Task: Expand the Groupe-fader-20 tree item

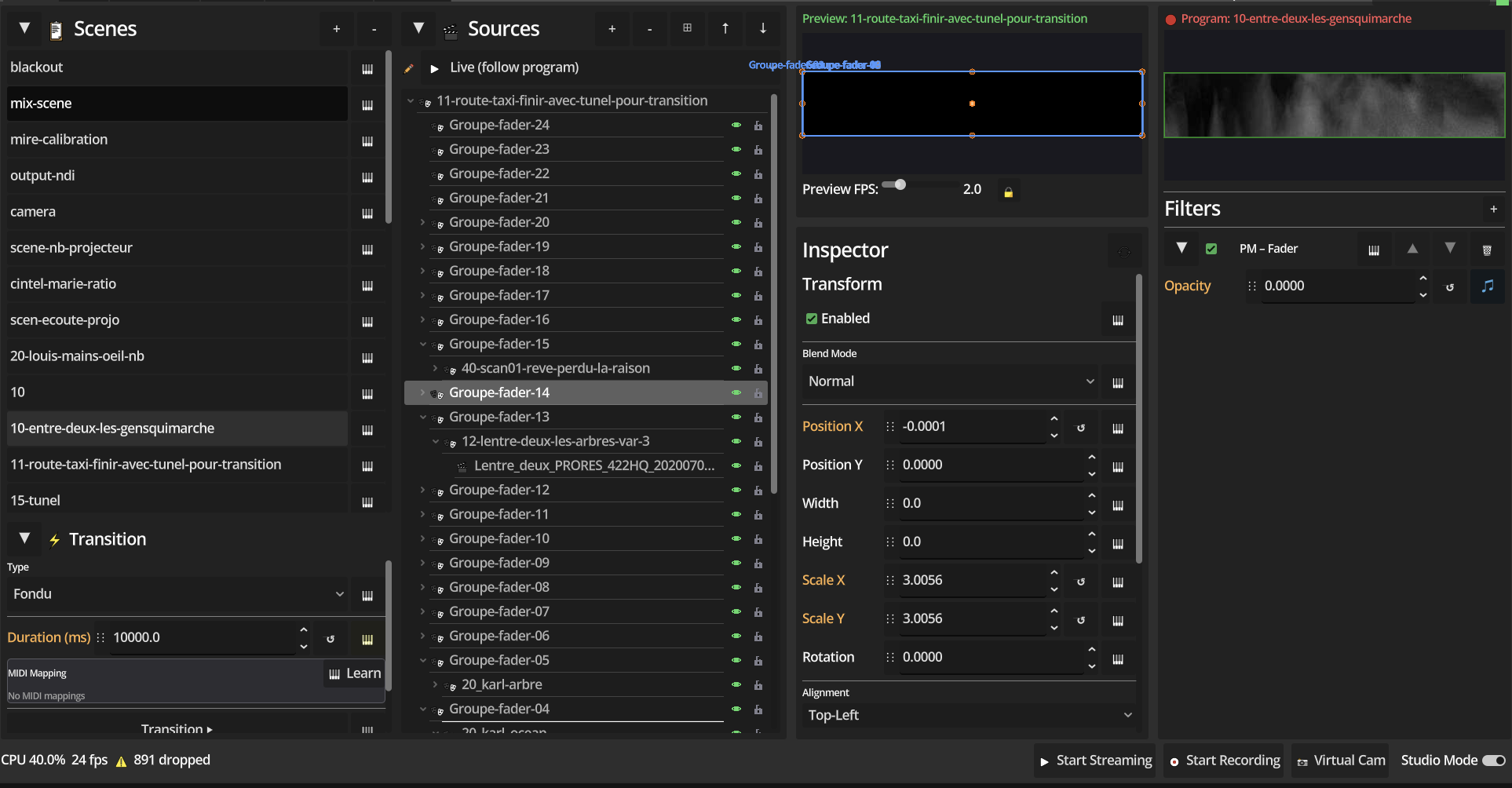Action: click(x=422, y=223)
